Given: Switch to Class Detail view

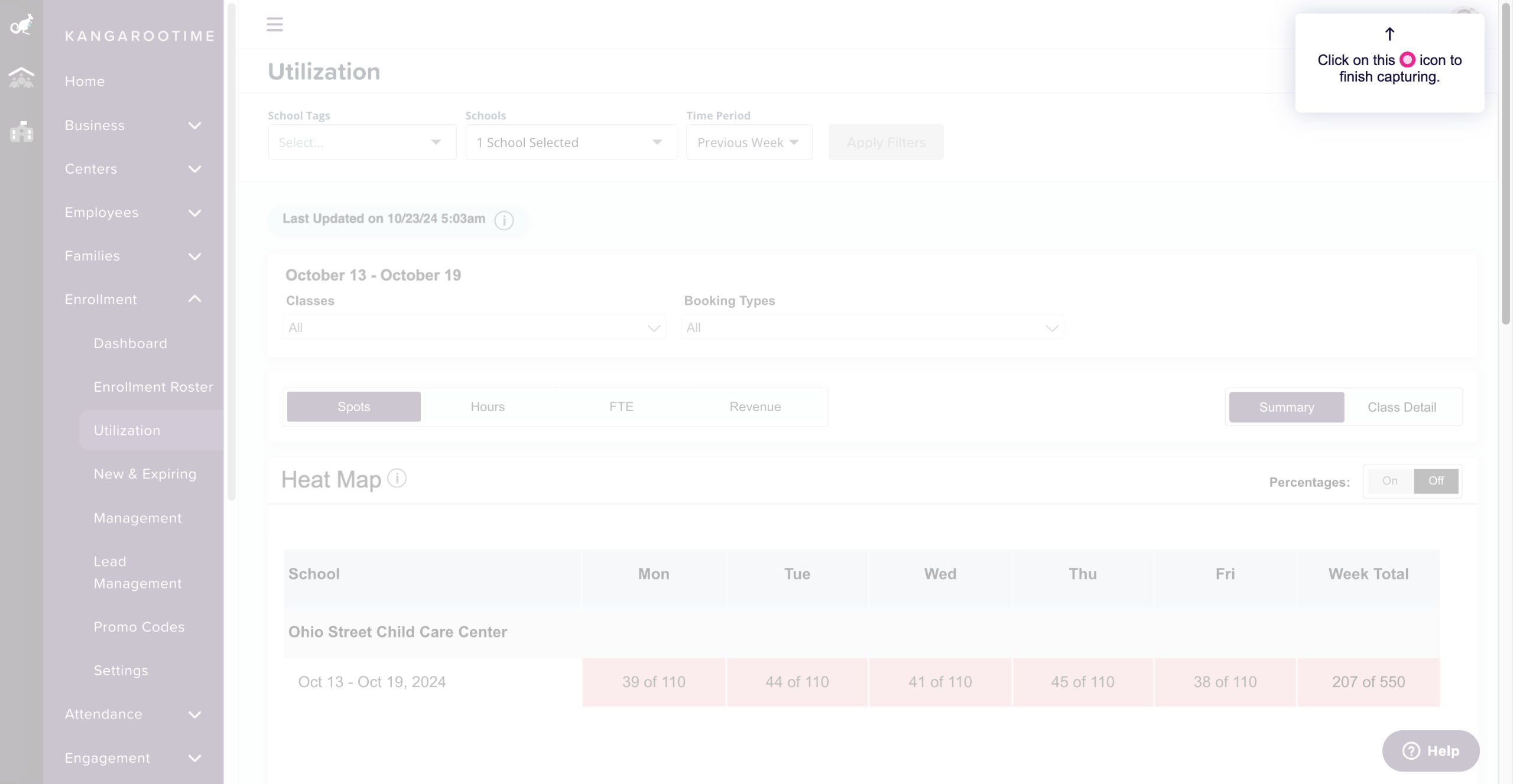Looking at the screenshot, I should (1401, 407).
